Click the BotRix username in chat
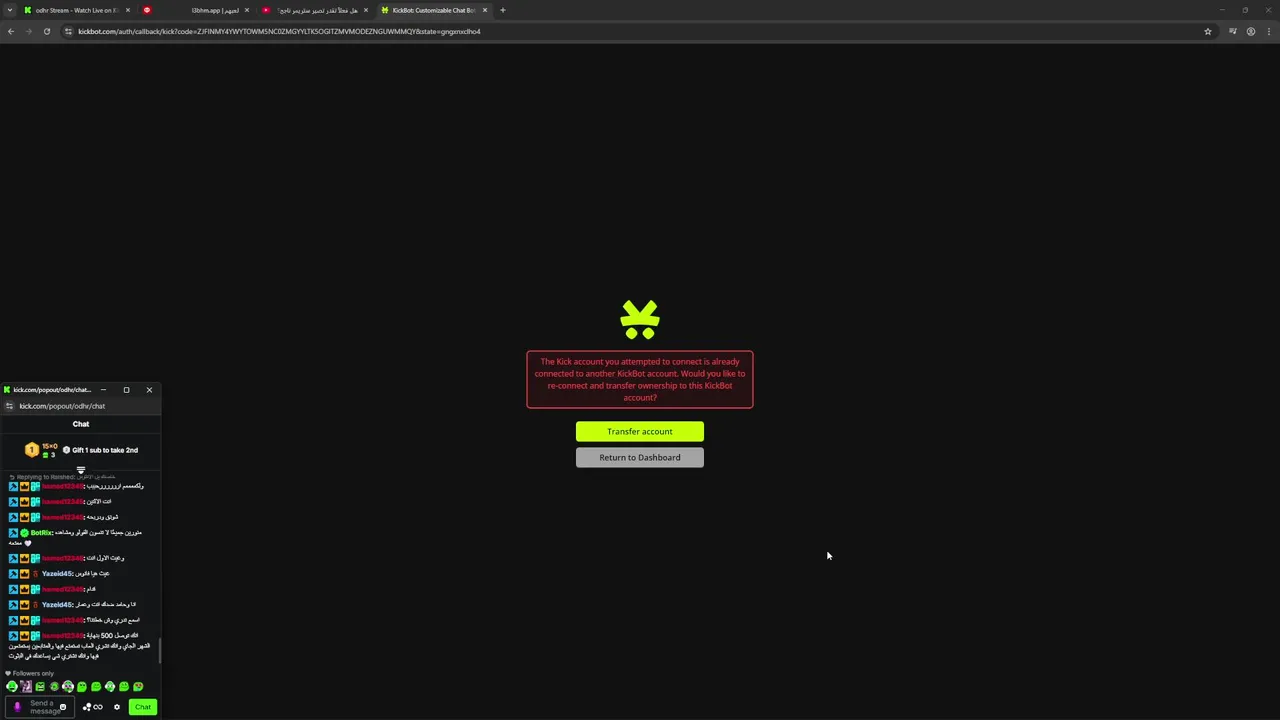This screenshot has width=1280, height=720. 41,533
